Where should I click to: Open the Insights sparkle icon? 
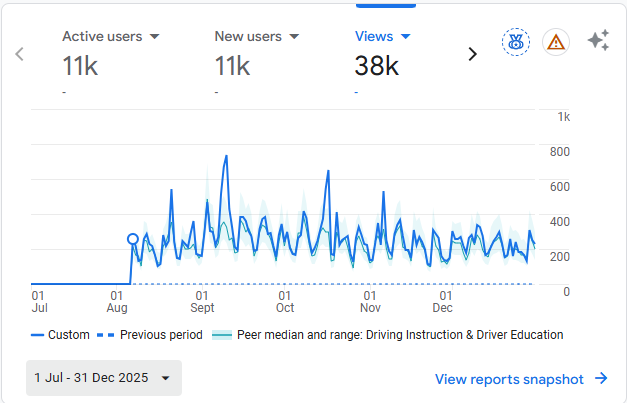click(x=598, y=41)
